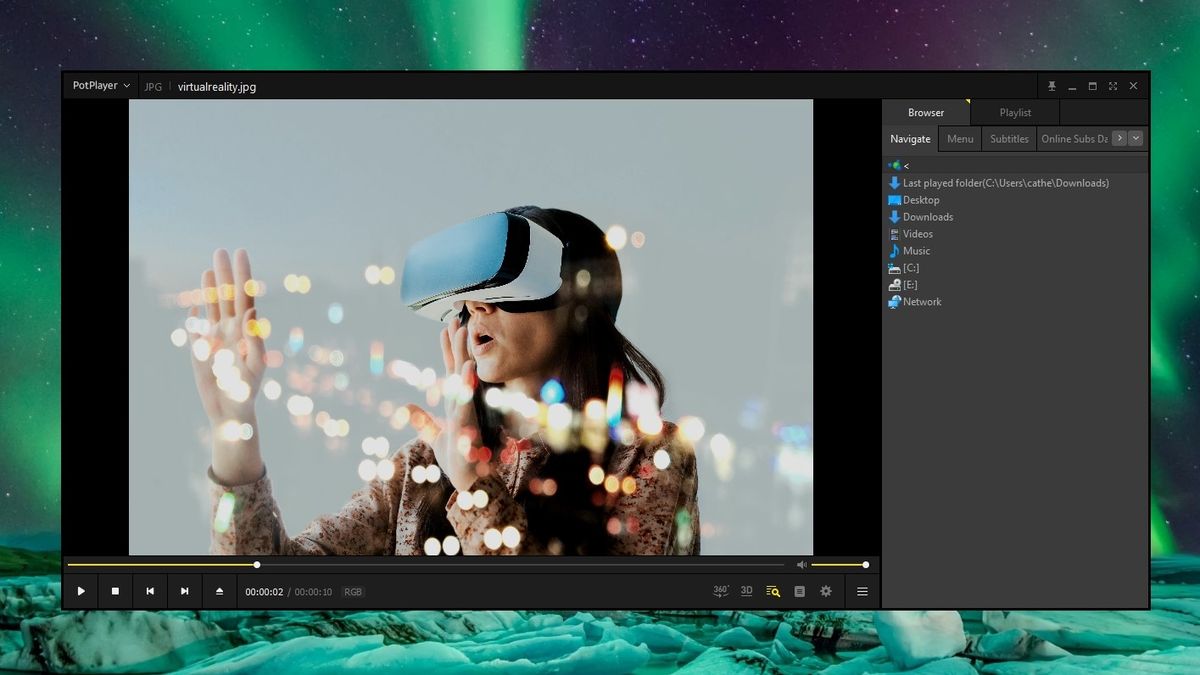Open the Downloads folder entry
1200x675 pixels.
tap(926, 216)
